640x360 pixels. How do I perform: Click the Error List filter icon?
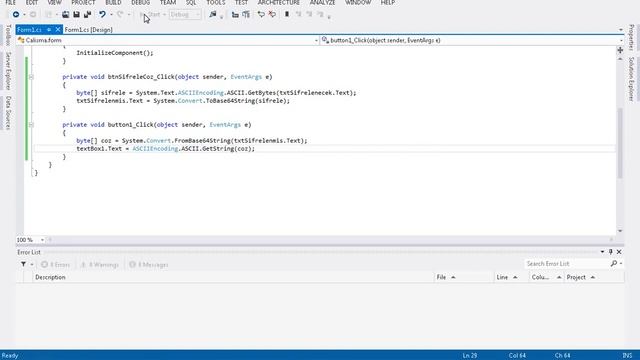click(23, 264)
